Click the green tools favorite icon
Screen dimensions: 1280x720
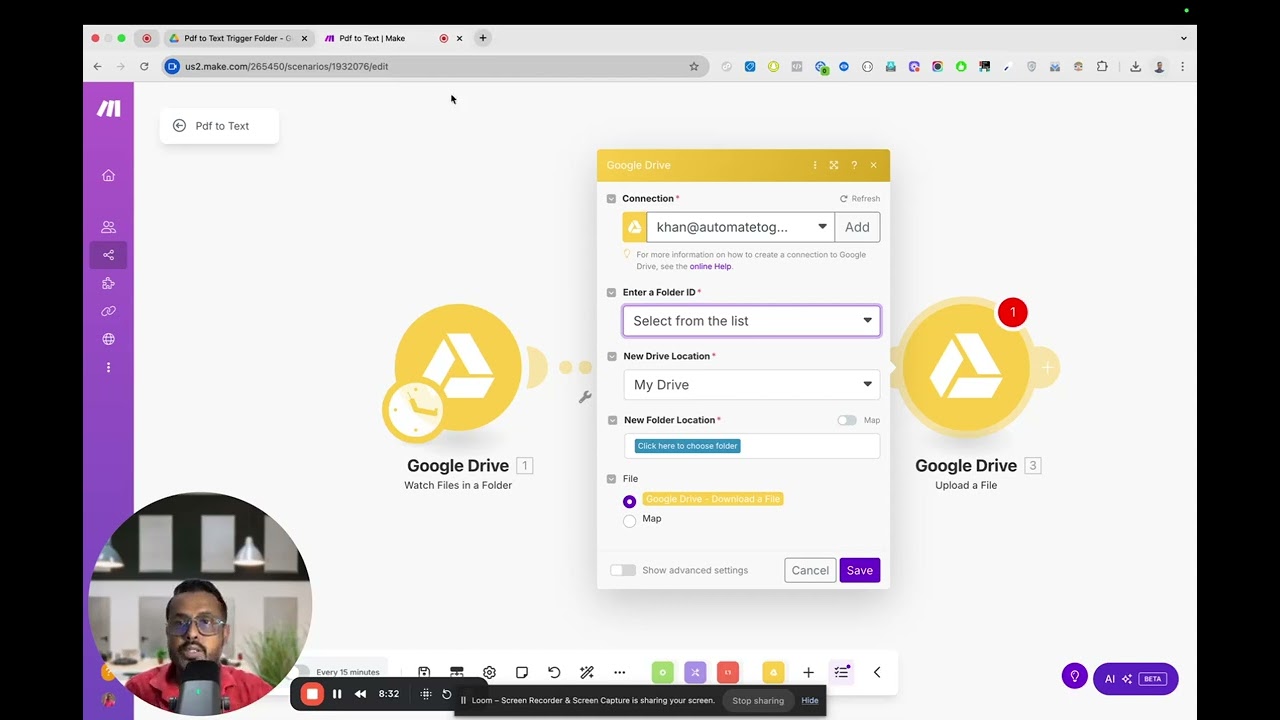(662, 673)
